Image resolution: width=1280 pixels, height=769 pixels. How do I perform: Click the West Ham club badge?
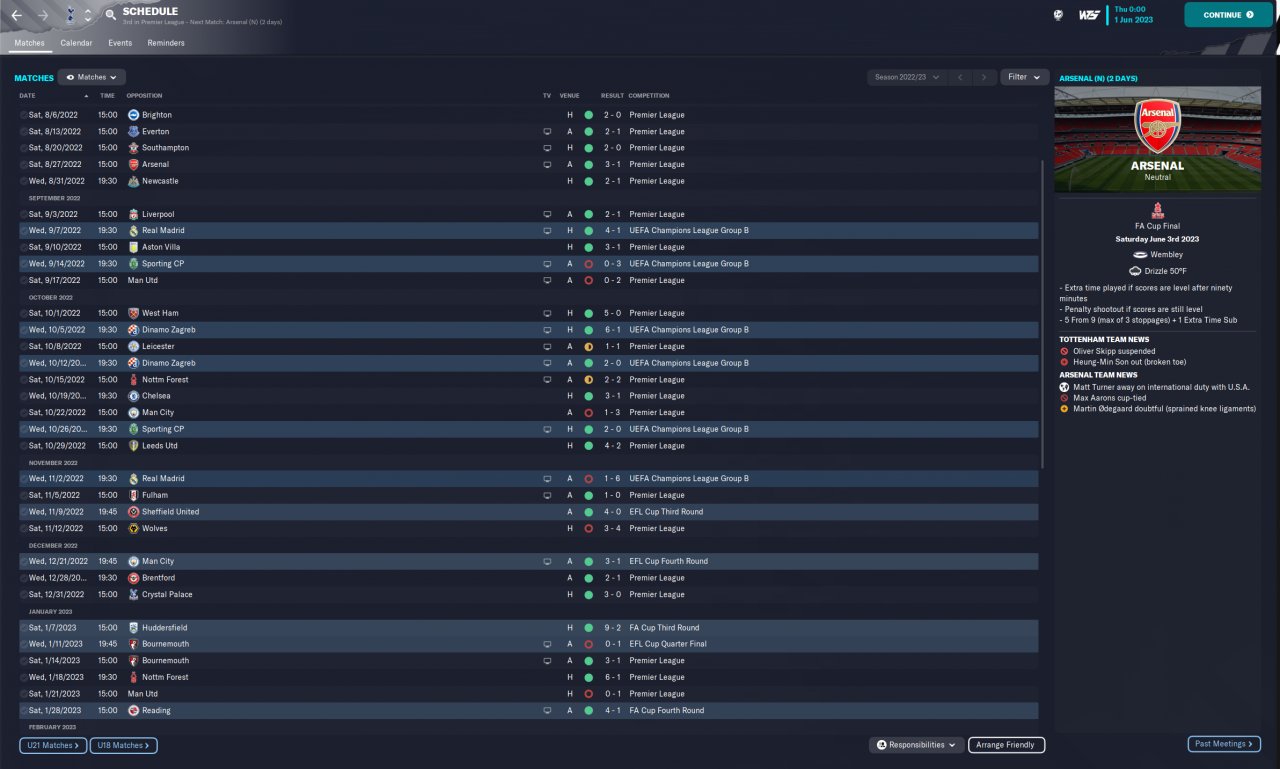tap(133, 313)
